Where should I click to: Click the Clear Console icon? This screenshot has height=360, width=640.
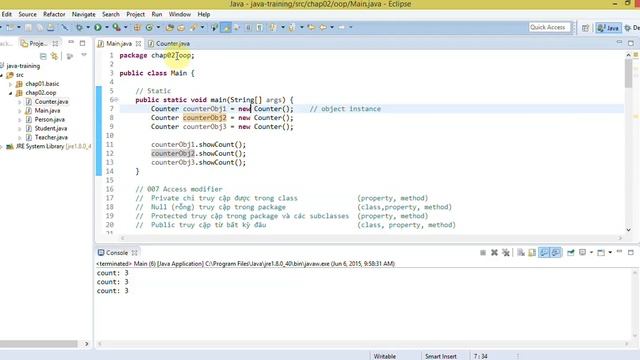tap(521, 253)
